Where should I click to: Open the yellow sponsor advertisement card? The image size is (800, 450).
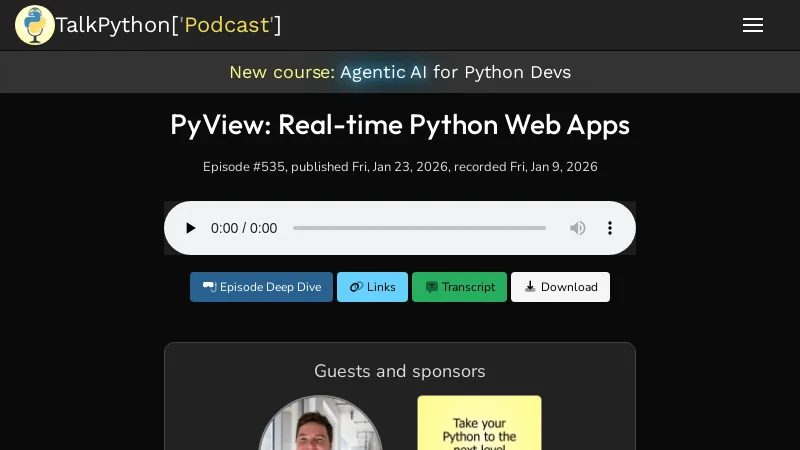click(x=479, y=425)
